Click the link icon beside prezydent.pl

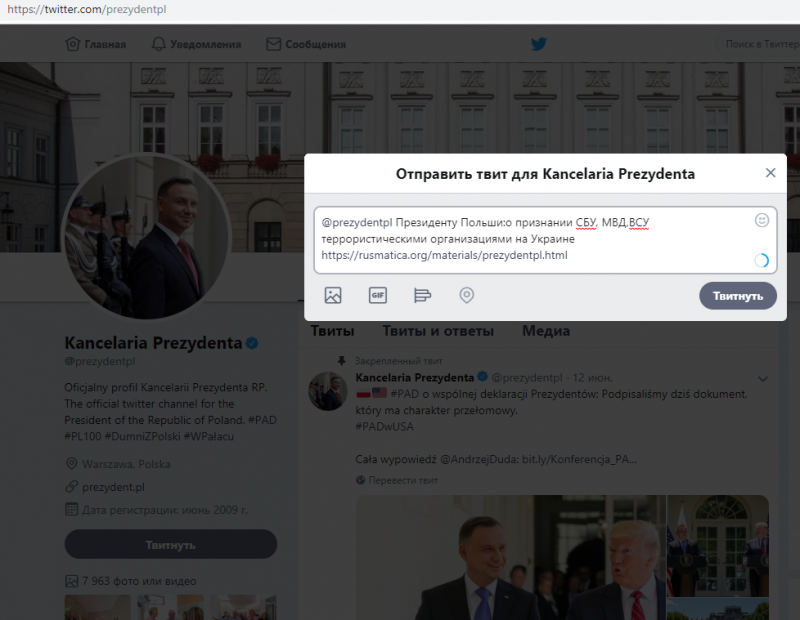tap(71, 486)
